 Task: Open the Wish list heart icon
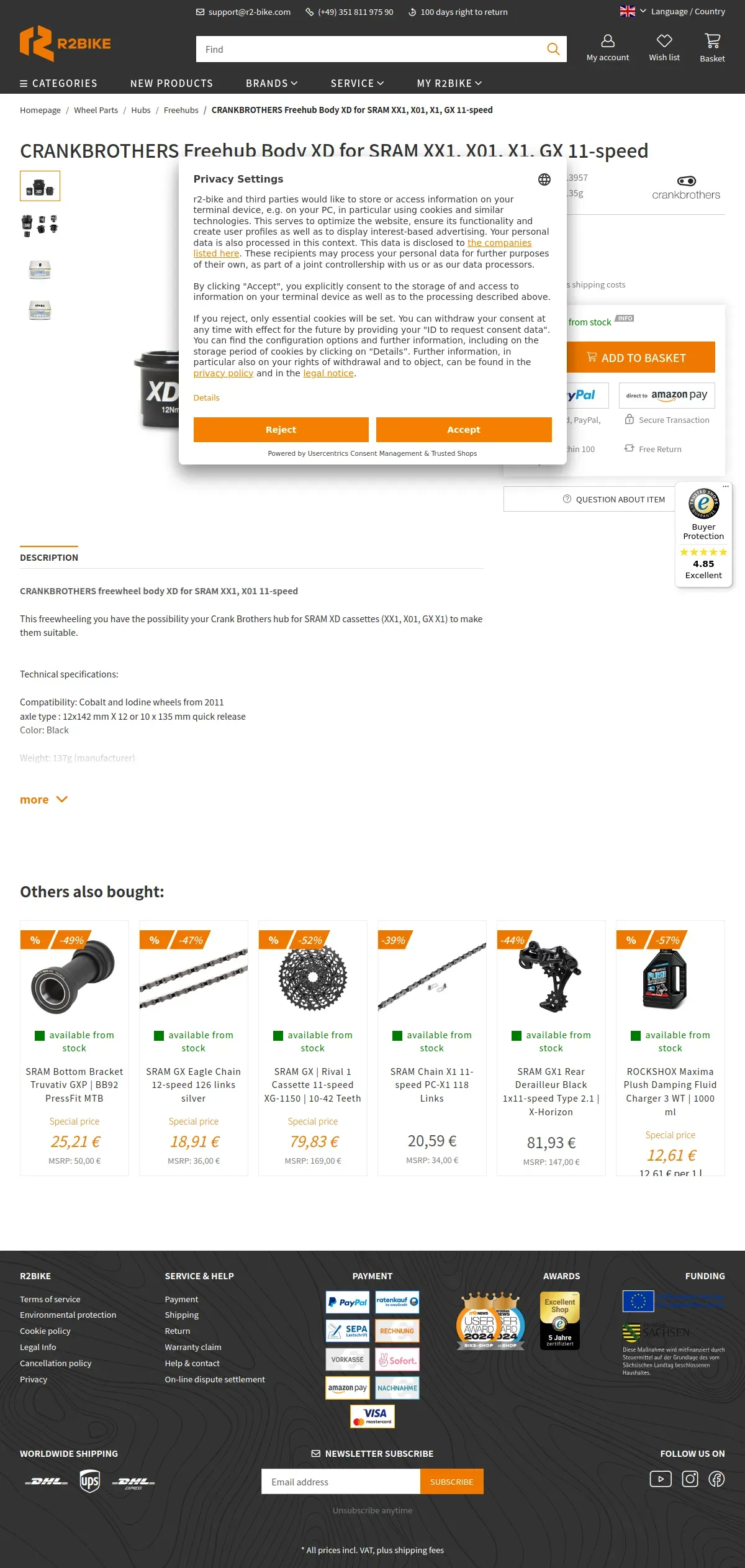[x=664, y=41]
